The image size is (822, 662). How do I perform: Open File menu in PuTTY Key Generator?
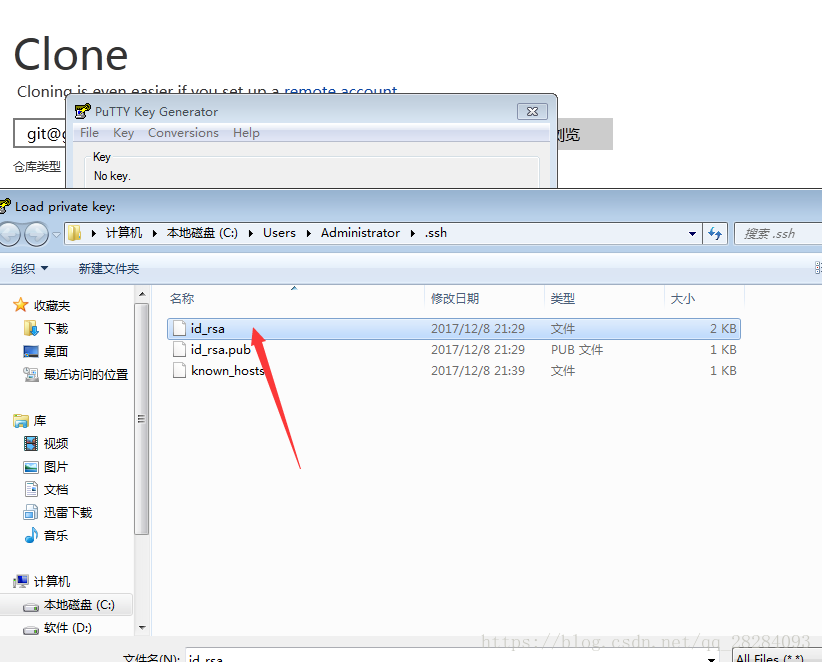coord(89,133)
